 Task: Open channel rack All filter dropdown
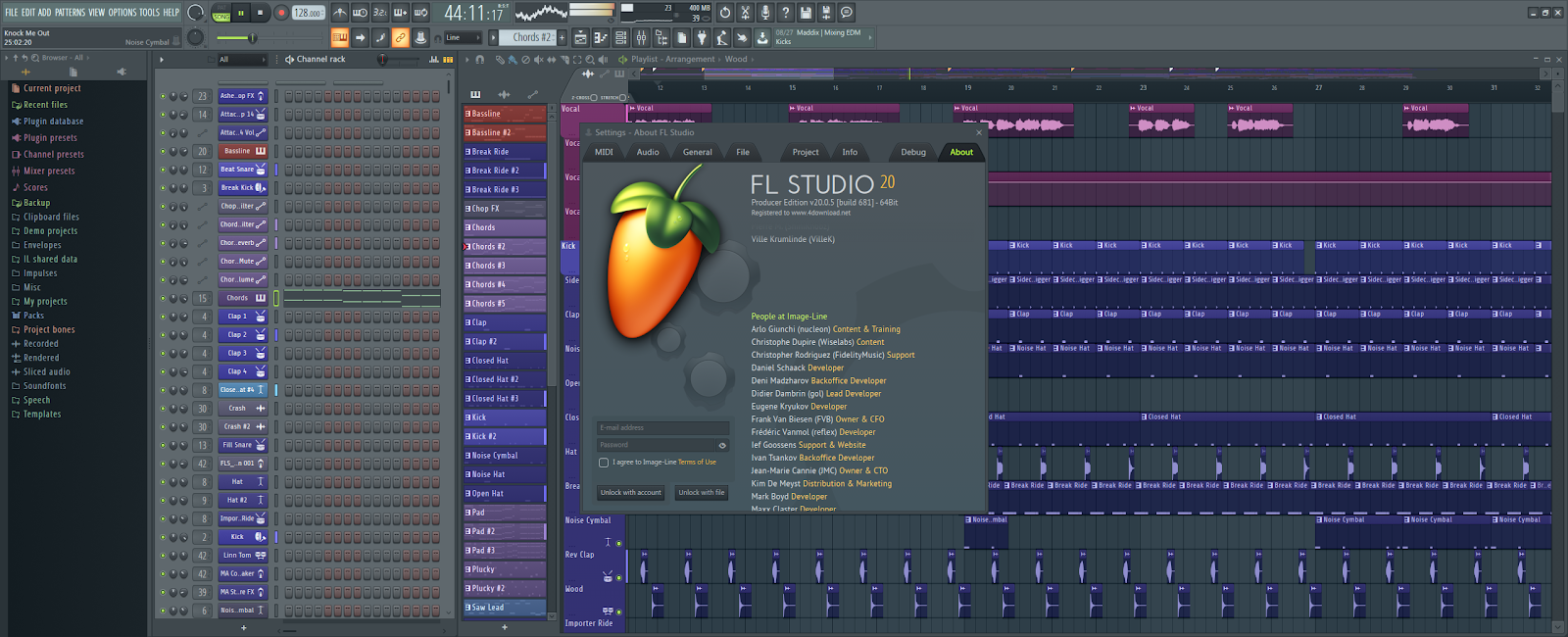point(243,60)
